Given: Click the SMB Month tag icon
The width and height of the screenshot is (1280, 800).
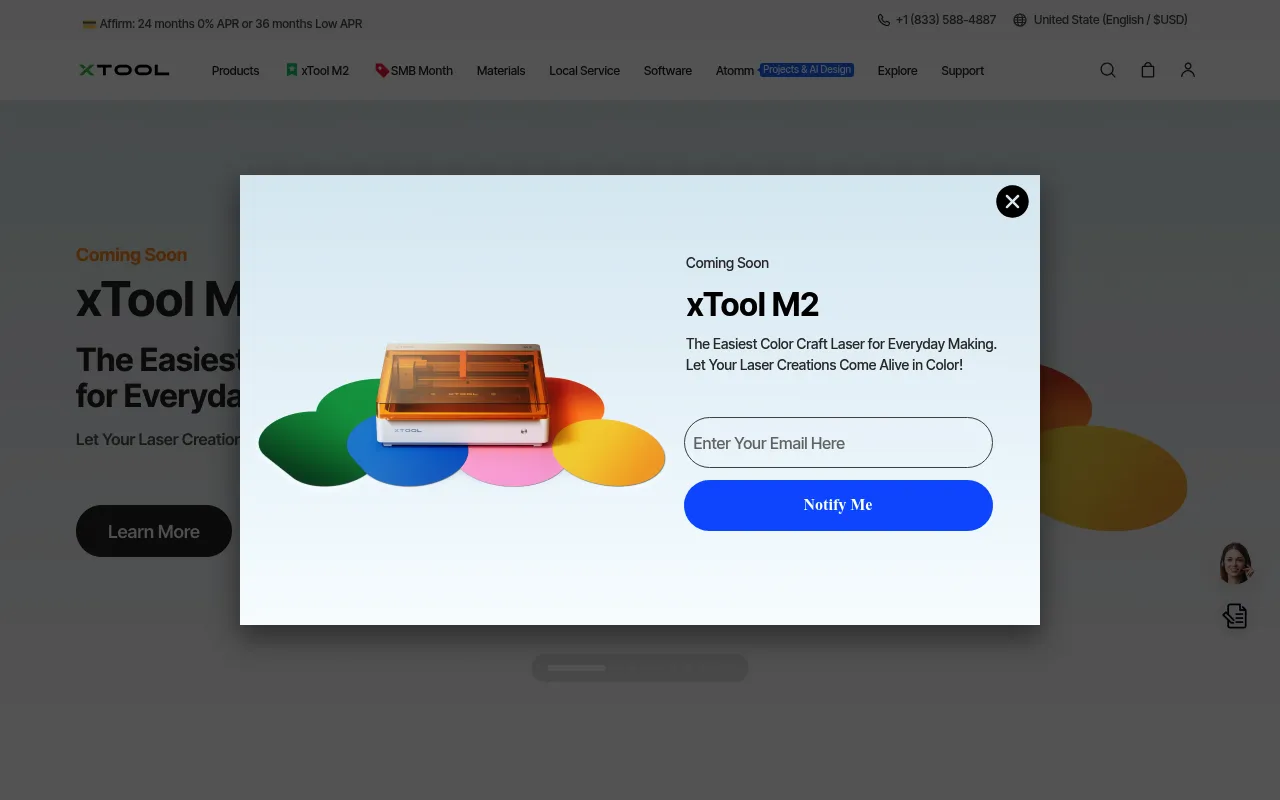Looking at the screenshot, I should point(382,70).
